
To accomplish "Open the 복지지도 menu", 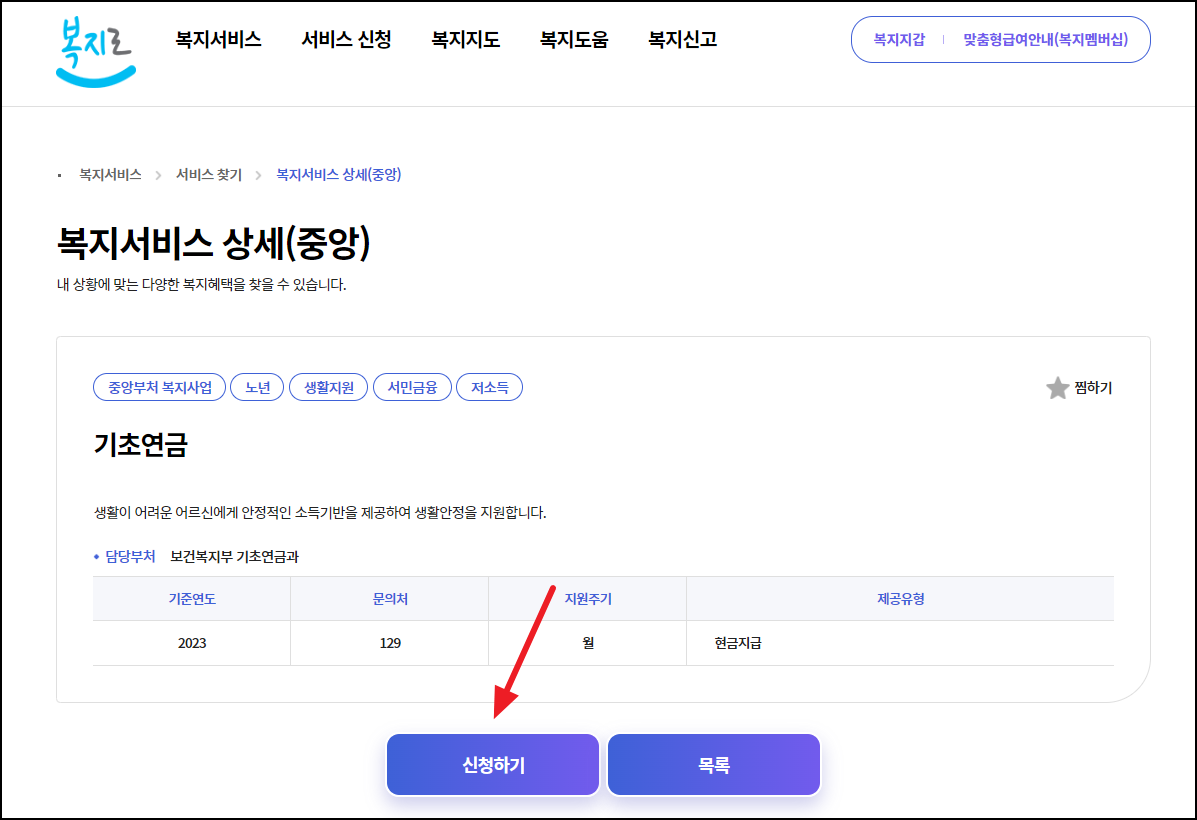I will click(x=464, y=39).
